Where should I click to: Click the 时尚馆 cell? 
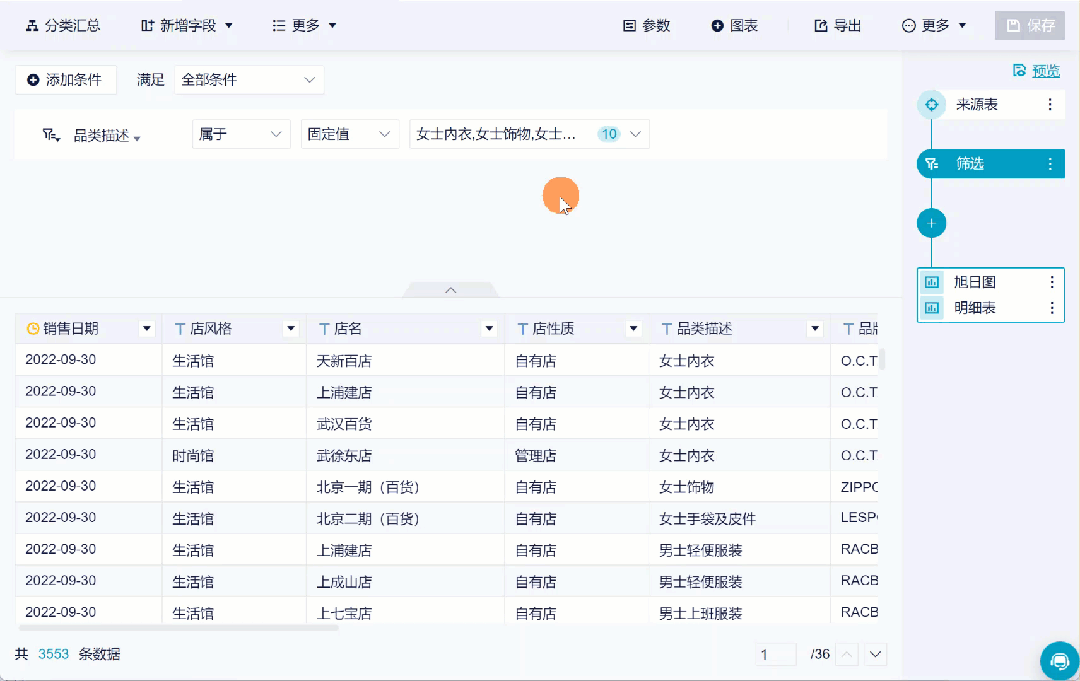(x=193, y=456)
